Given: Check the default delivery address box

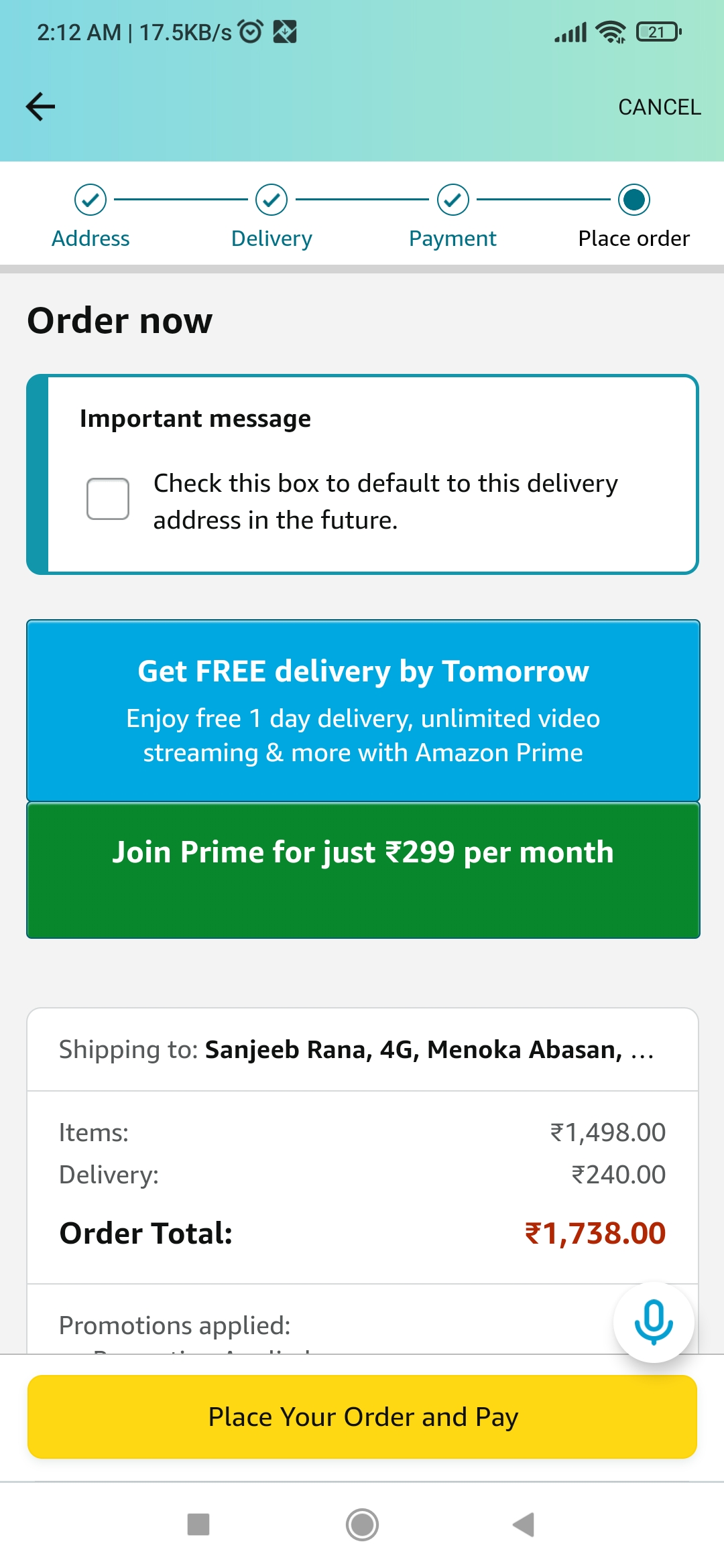Looking at the screenshot, I should click(x=108, y=499).
